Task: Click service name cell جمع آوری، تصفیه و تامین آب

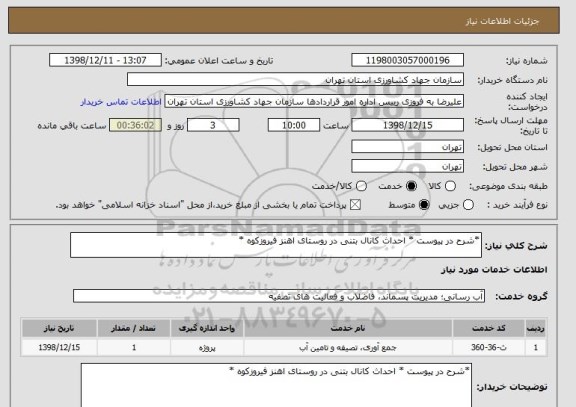Action: click(348, 347)
